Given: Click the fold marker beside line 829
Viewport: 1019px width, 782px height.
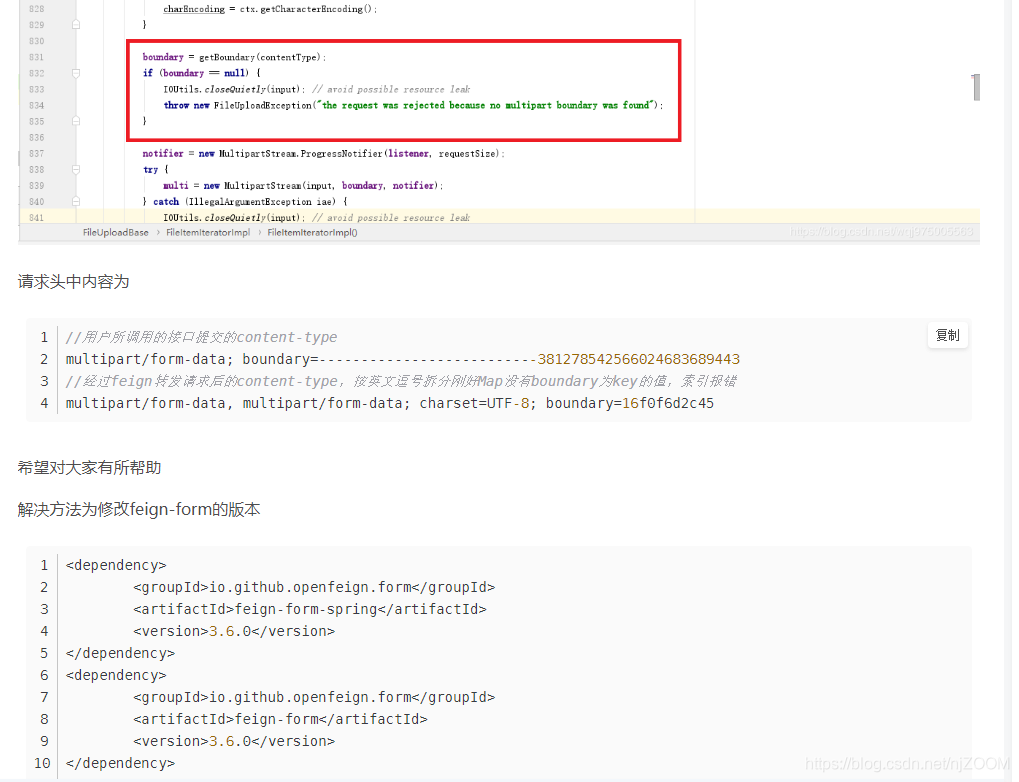Looking at the screenshot, I should point(75,25).
